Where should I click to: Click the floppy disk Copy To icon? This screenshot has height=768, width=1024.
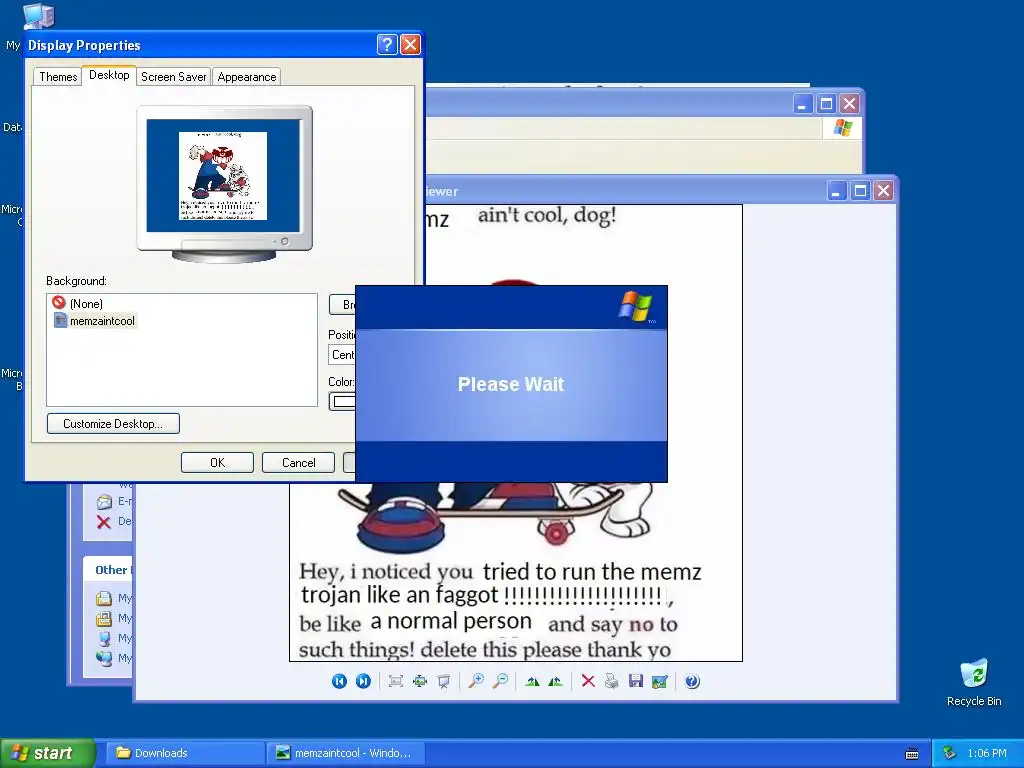[x=635, y=681]
